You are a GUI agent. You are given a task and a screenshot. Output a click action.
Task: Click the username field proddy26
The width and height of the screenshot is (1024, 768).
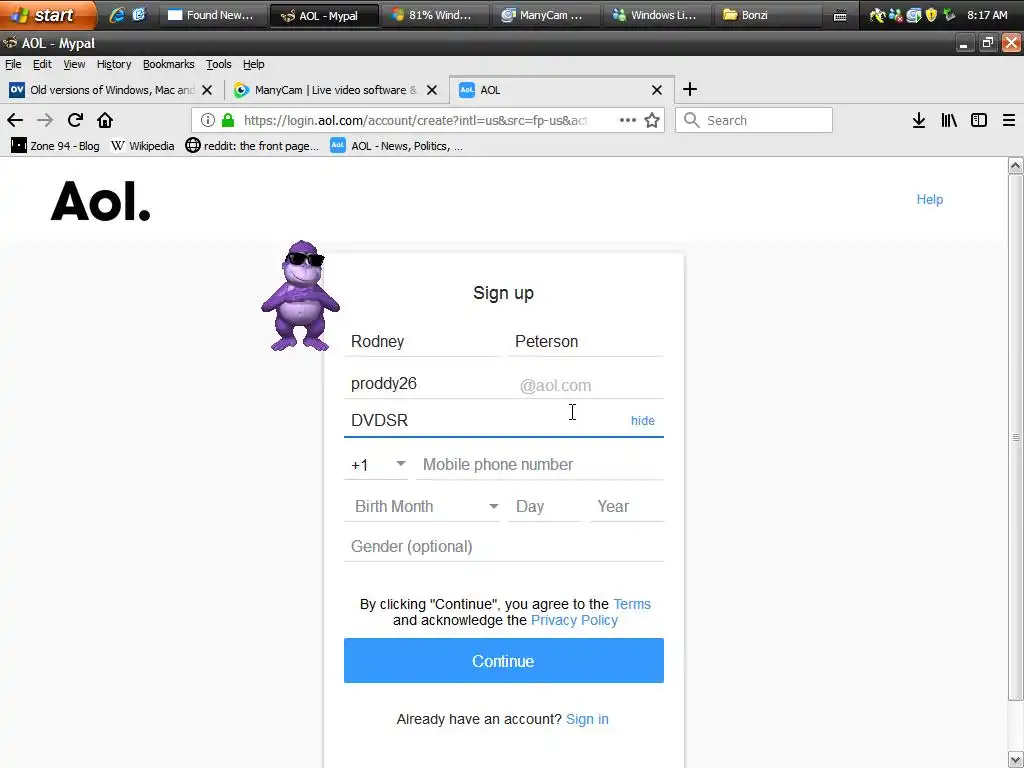coord(430,384)
